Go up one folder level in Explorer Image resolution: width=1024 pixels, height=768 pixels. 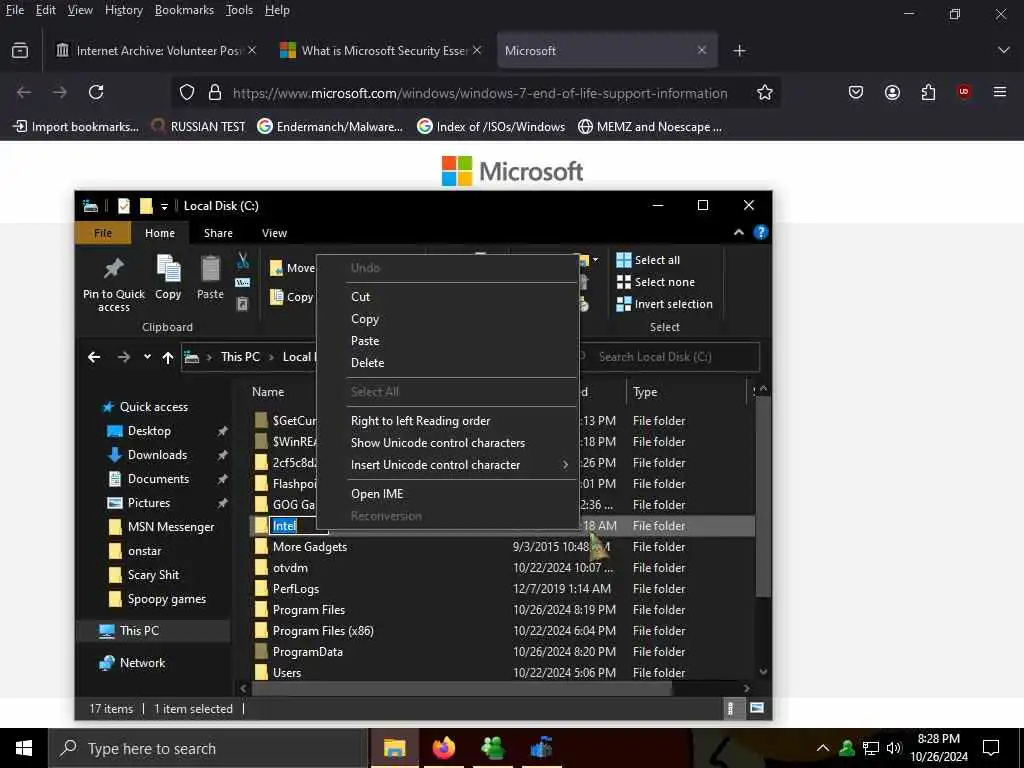pyautogui.click(x=168, y=357)
